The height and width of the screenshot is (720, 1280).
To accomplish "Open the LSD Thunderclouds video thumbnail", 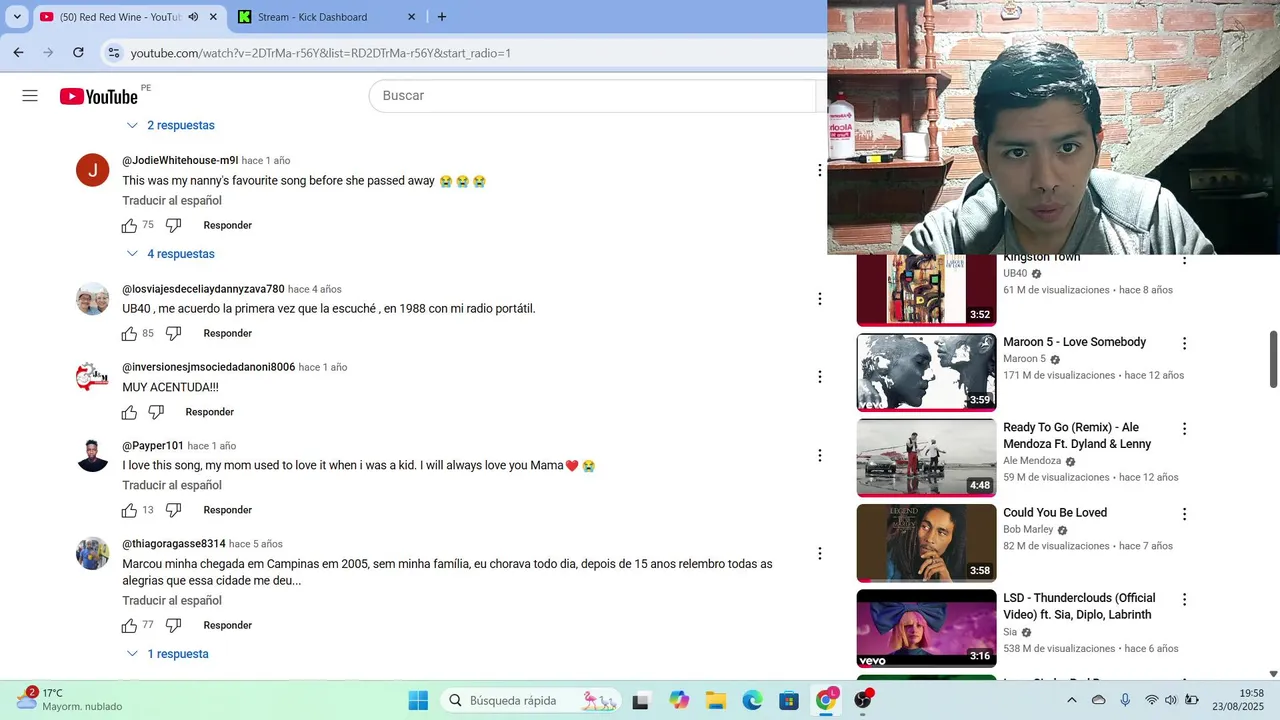I will [x=926, y=628].
